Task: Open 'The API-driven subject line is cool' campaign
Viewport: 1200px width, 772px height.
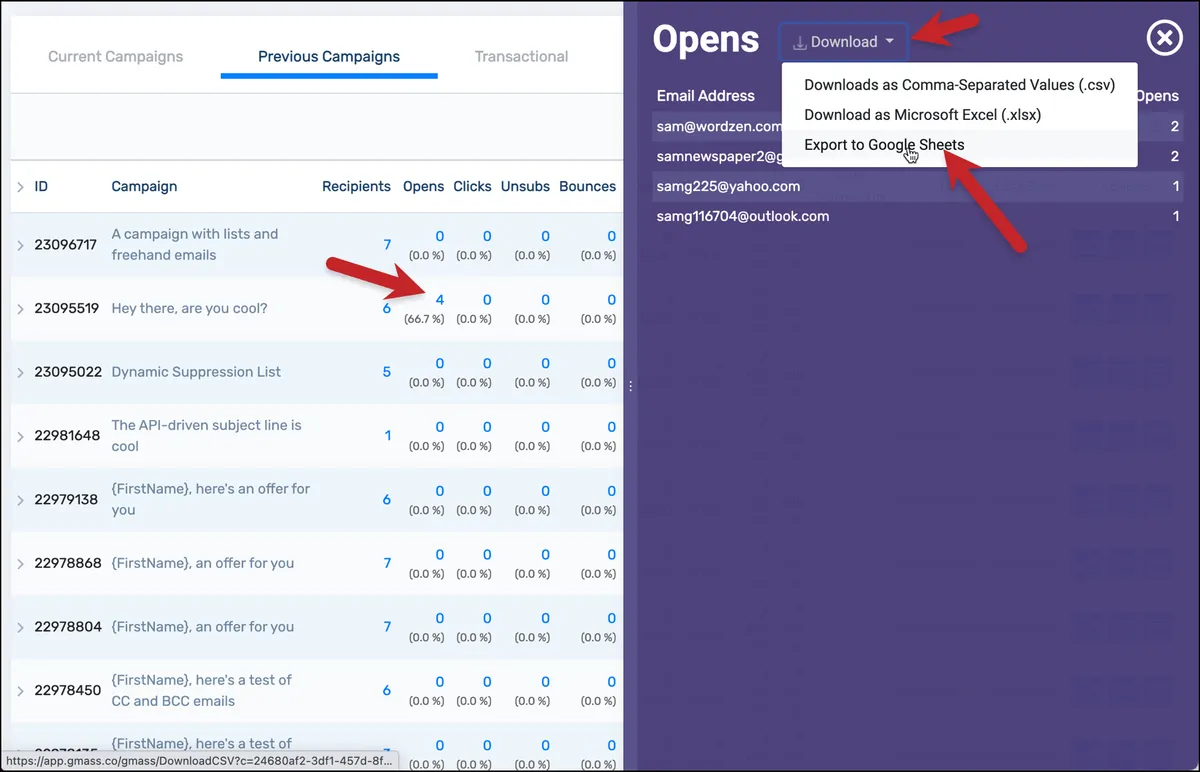Action: 206,436
